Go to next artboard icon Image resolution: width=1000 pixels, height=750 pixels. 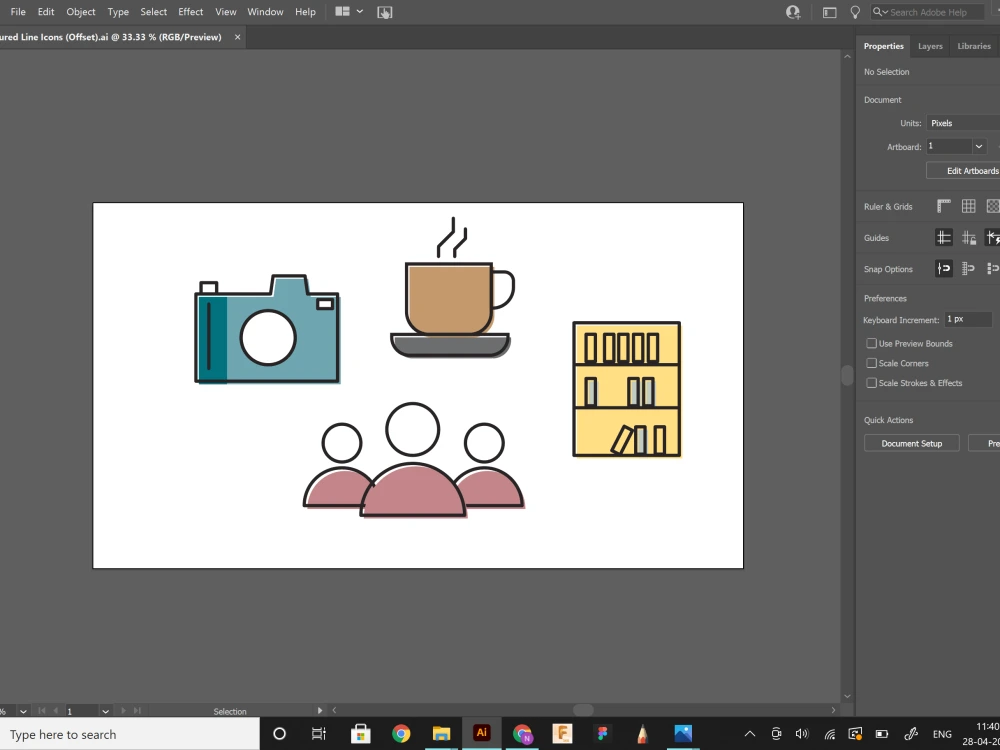point(123,710)
